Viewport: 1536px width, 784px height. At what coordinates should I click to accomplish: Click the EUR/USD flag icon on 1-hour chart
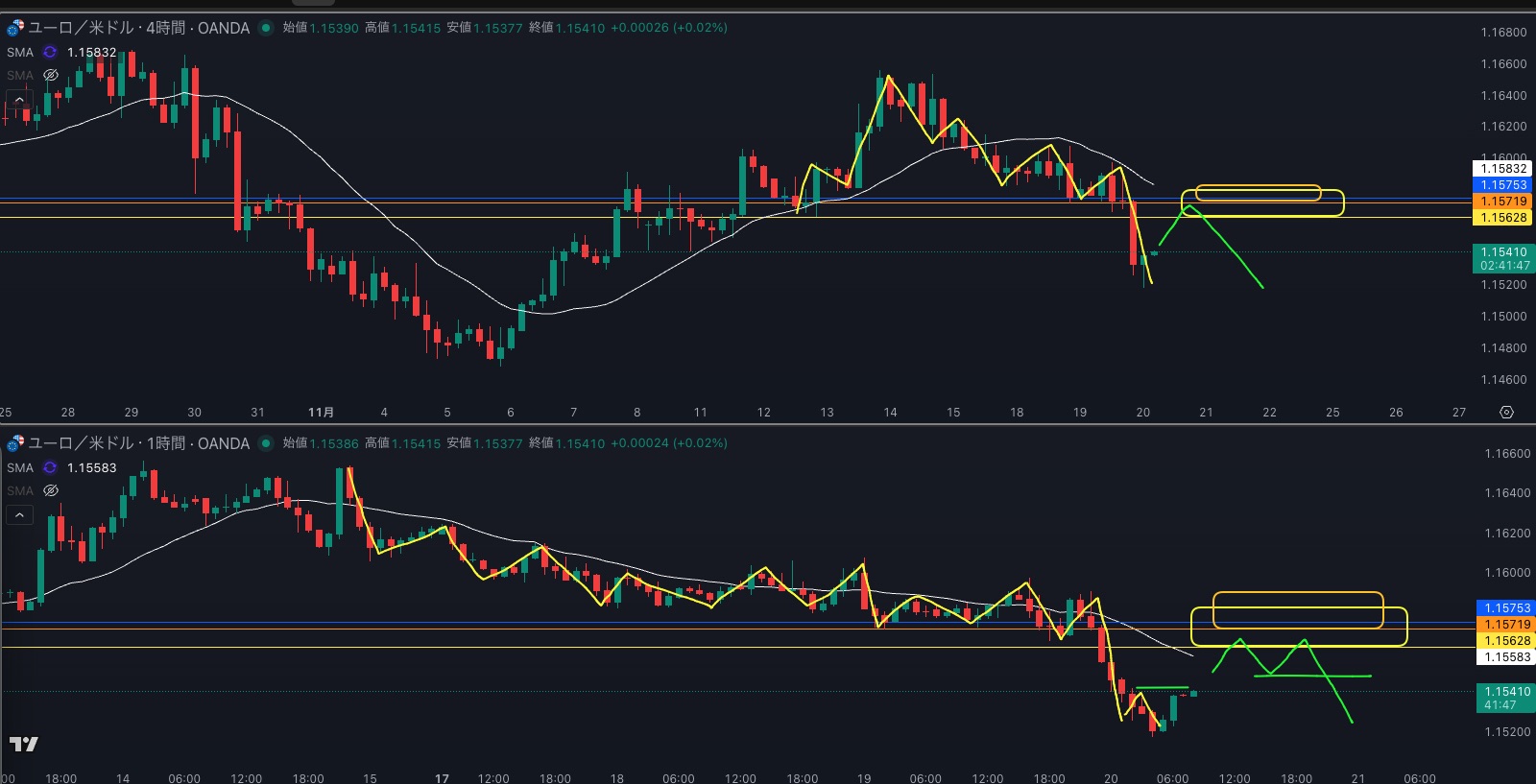click(14, 443)
